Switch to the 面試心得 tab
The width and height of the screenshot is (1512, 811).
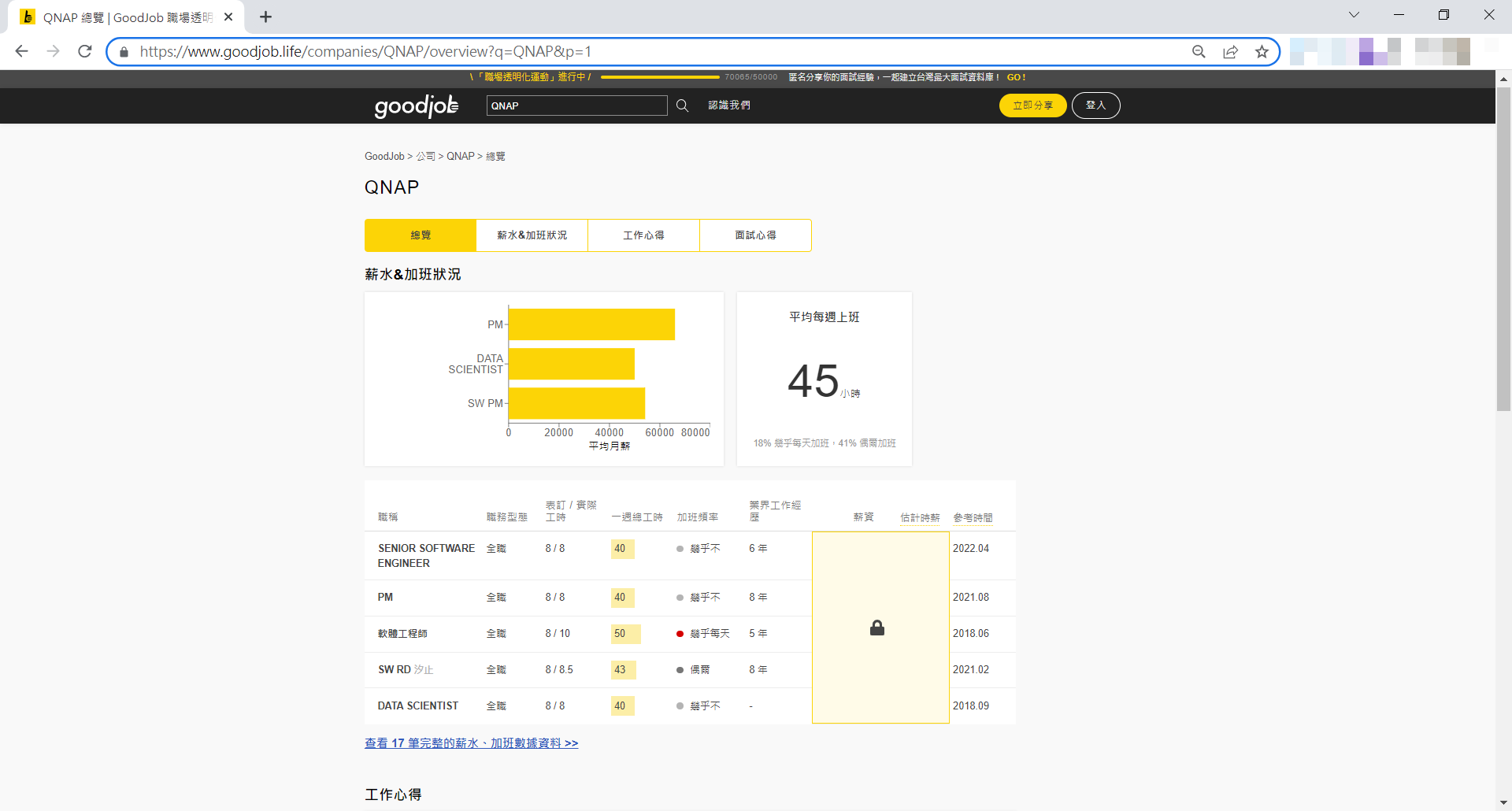pos(755,235)
